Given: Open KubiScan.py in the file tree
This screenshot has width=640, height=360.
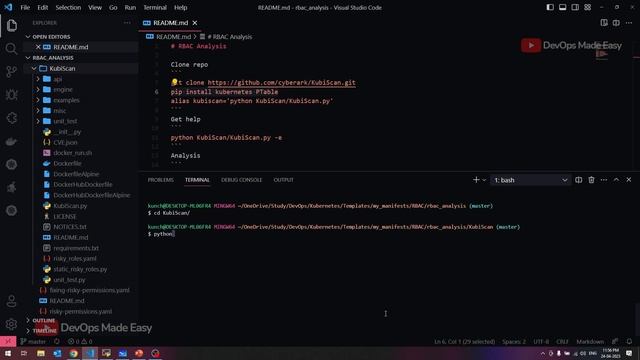Looking at the screenshot, I should 70,206.
